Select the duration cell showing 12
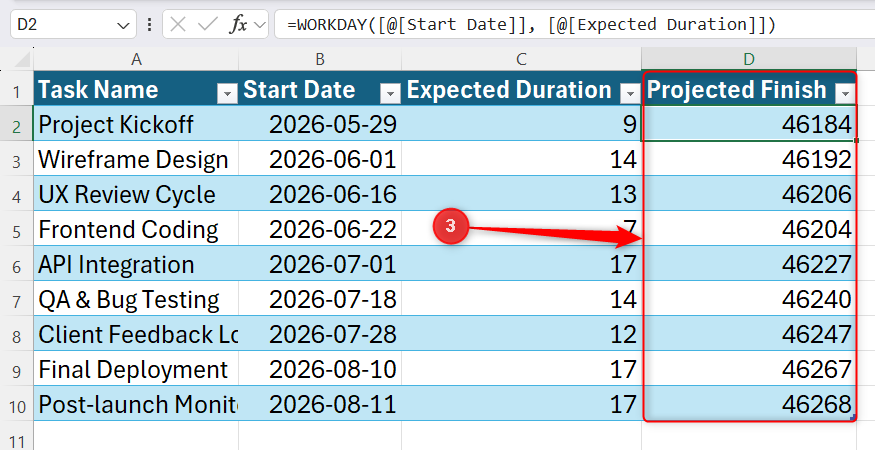This screenshot has width=875, height=450. click(521, 334)
